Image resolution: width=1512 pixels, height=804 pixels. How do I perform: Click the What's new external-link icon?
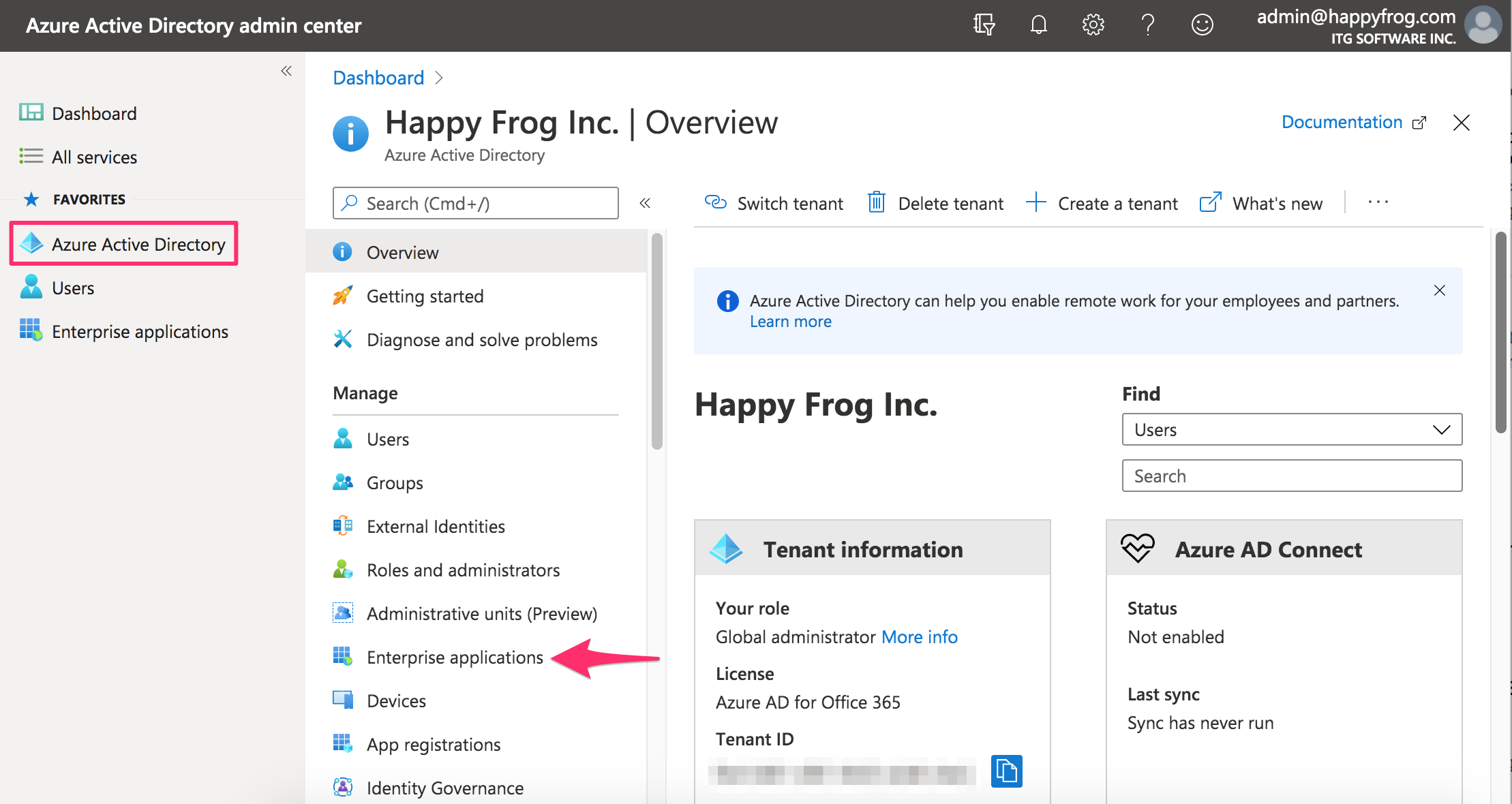point(1210,202)
